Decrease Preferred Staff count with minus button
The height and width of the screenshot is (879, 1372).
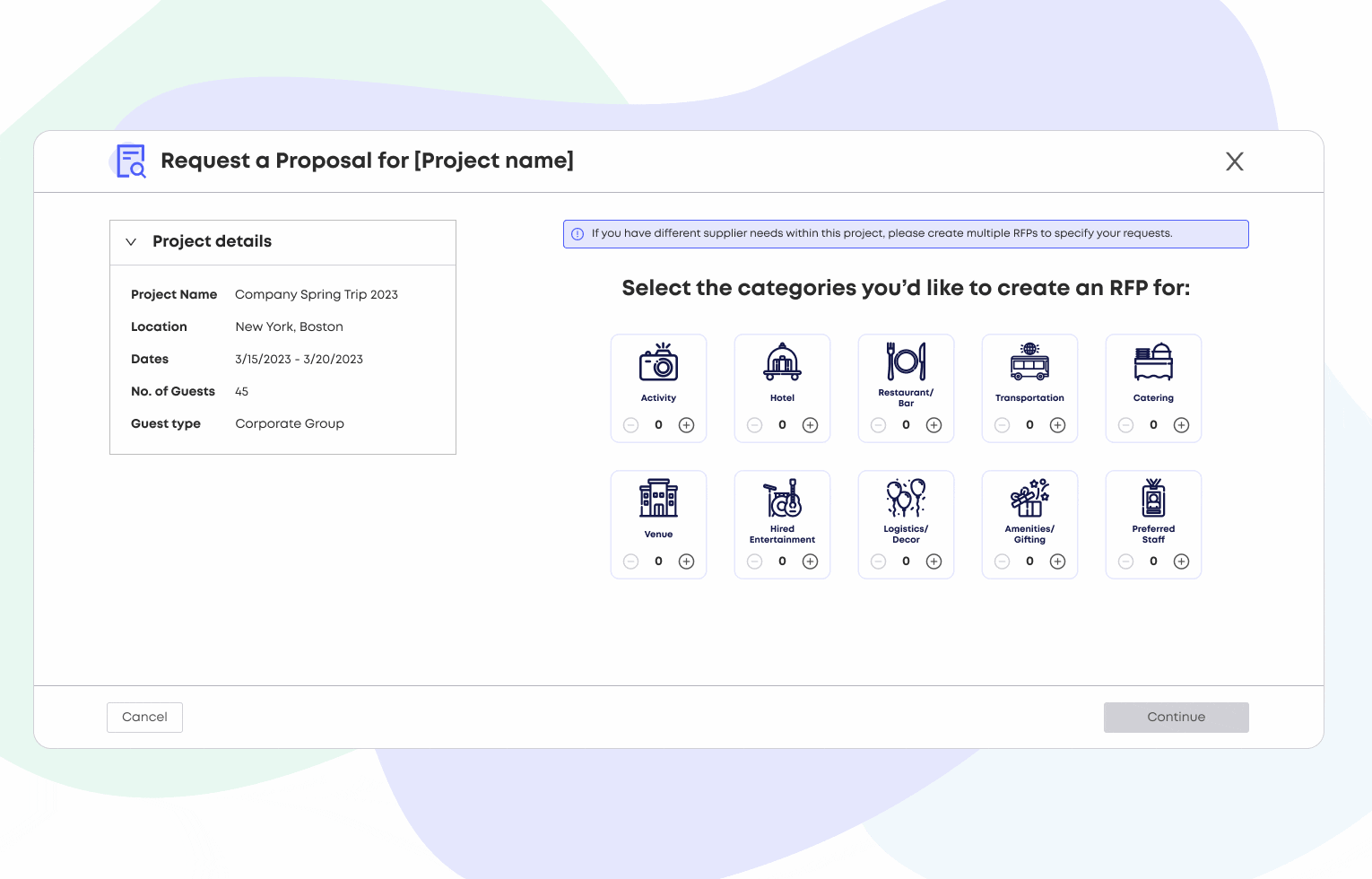[x=1125, y=561]
